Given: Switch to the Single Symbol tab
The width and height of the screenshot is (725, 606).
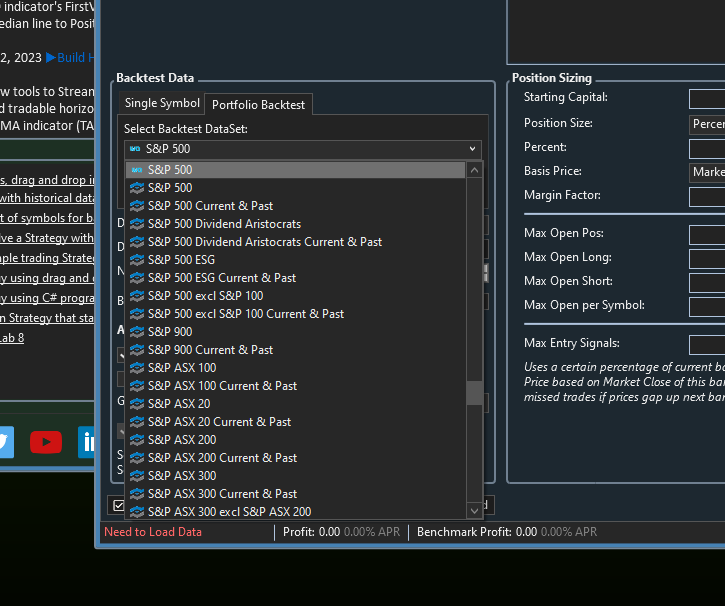Looking at the screenshot, I should point(162,104).
